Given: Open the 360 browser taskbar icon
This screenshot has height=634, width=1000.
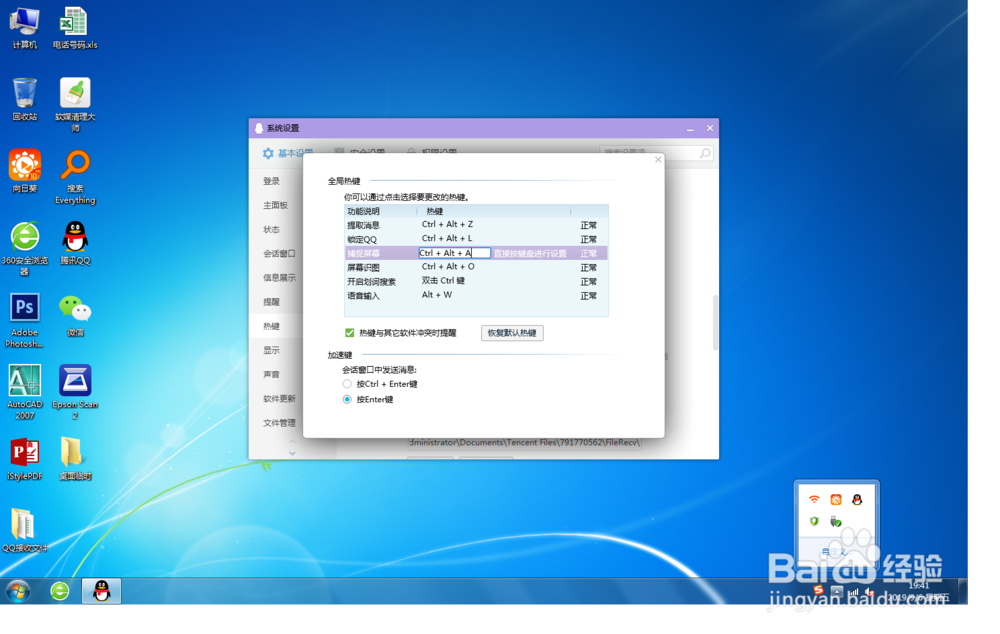Looking at the screenshot, I should point(60,591).
